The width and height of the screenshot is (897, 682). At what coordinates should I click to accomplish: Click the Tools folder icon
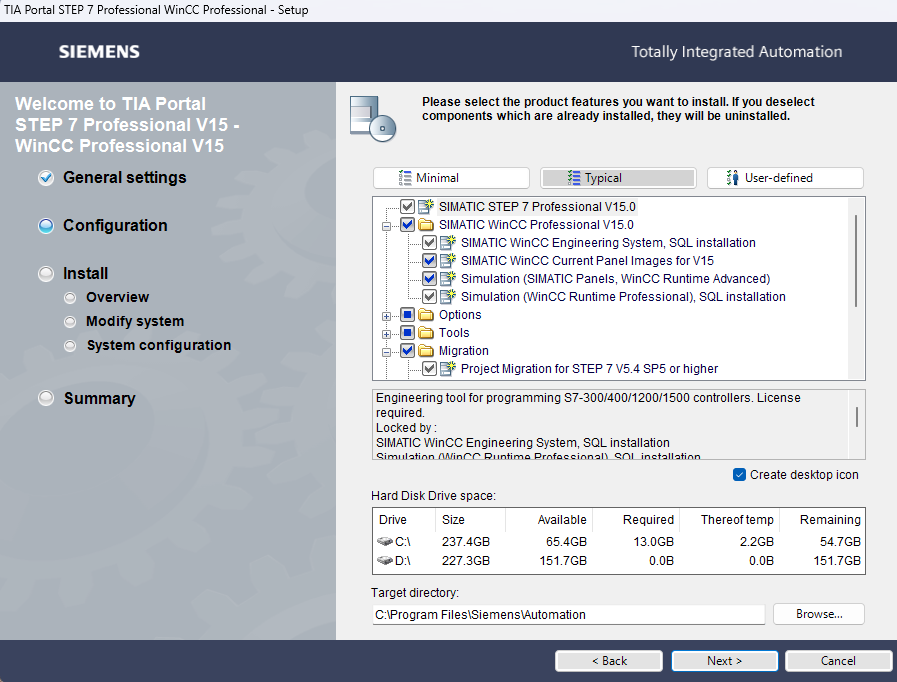[426, 333]
